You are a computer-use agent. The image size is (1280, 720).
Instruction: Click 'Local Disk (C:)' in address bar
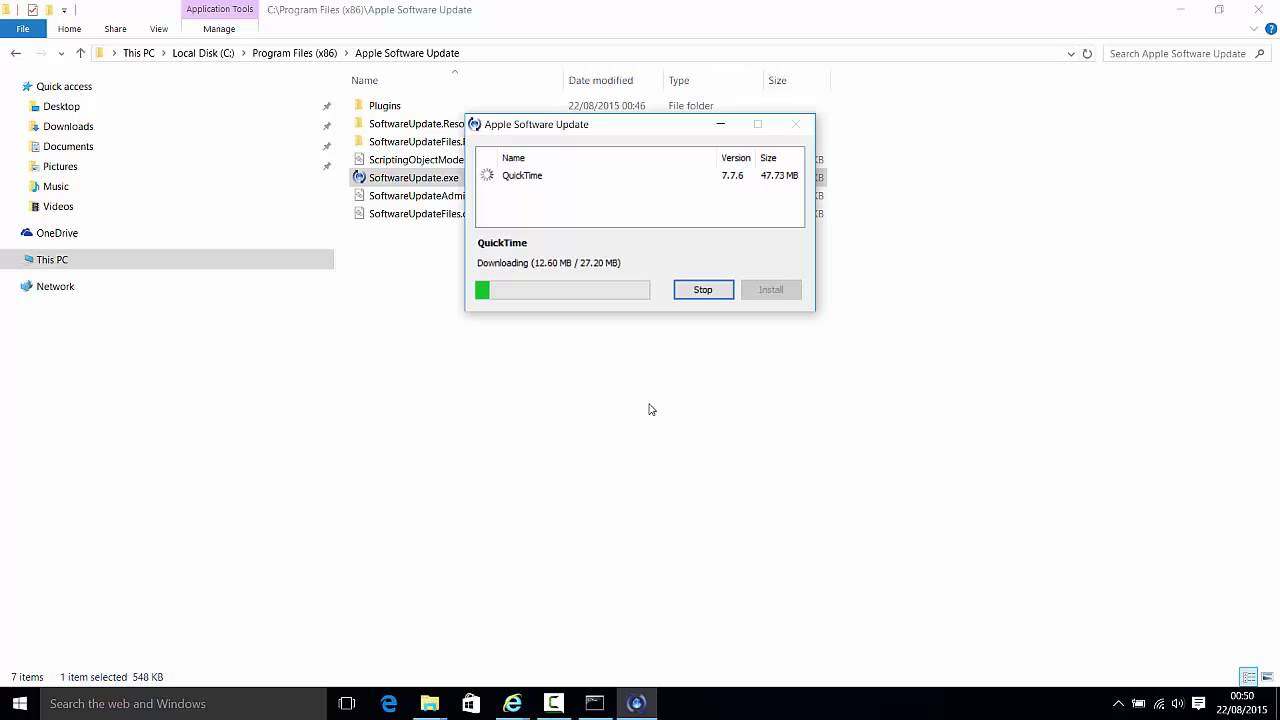(203, 53)
